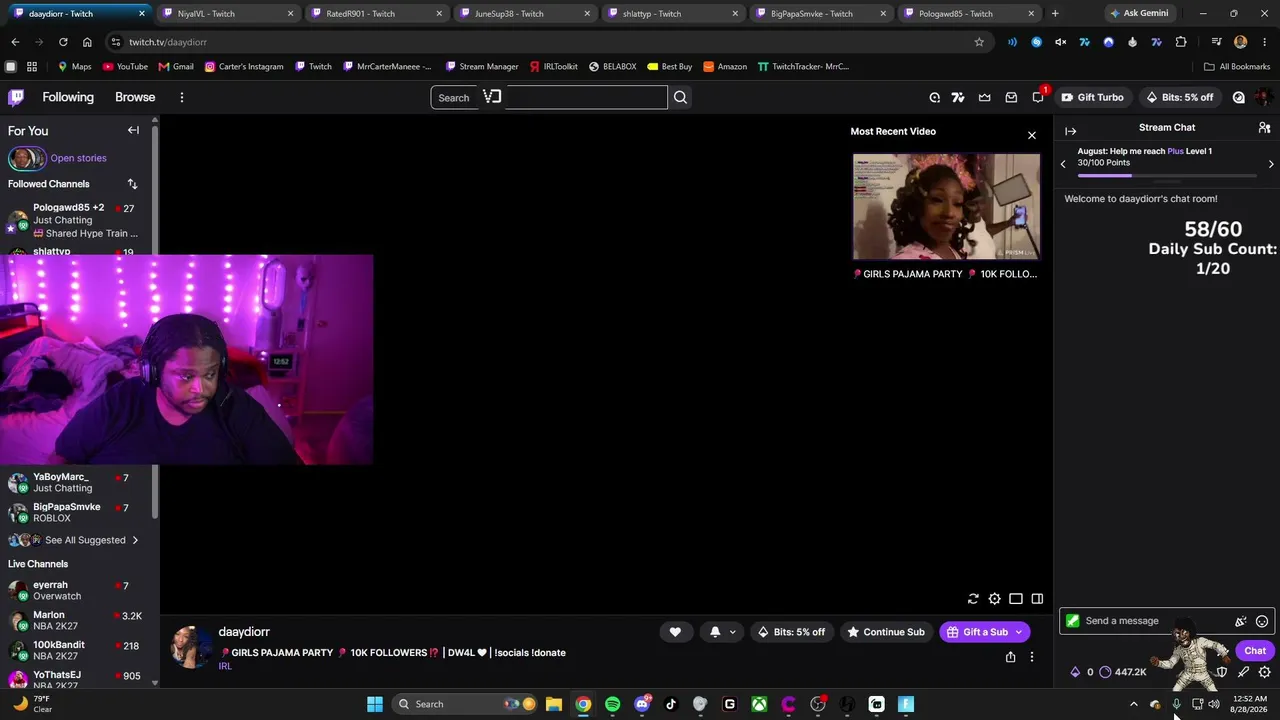Open the notification bell dropdown
This screenshot has height=720, width=1280.
(721, 632)
